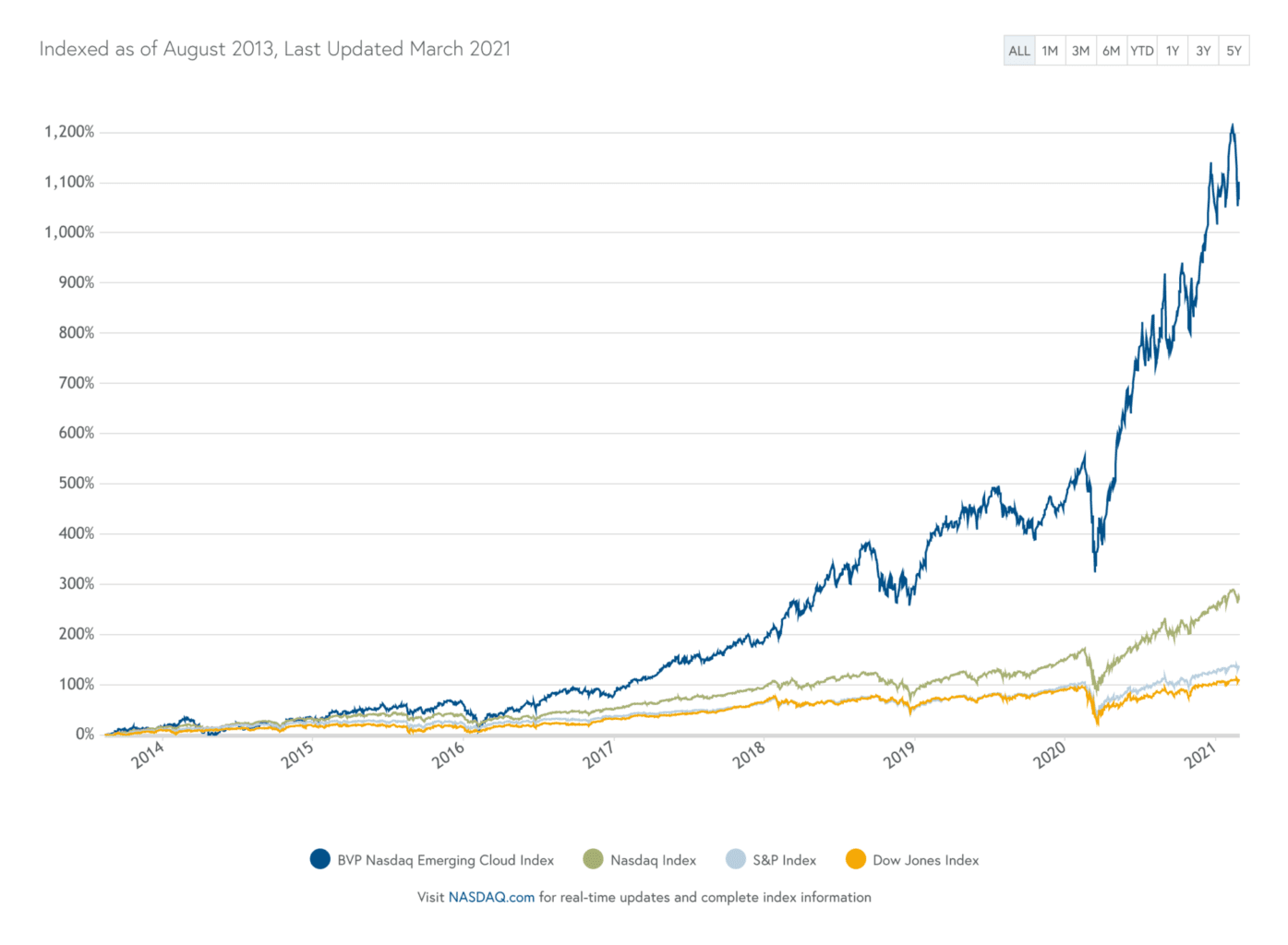The height and width of the screenshot is (945, 1288).
Task: Select the ALL time range tab
Action: coord(1019,51)
